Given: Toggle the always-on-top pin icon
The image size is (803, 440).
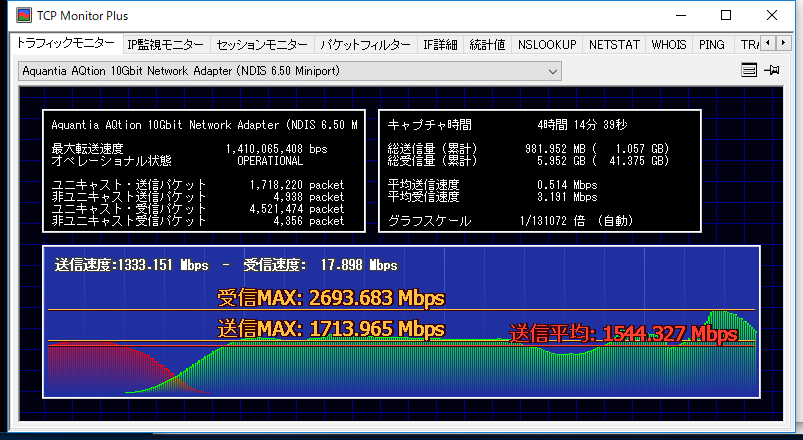Looking at the screenshot, I should 772,70.
